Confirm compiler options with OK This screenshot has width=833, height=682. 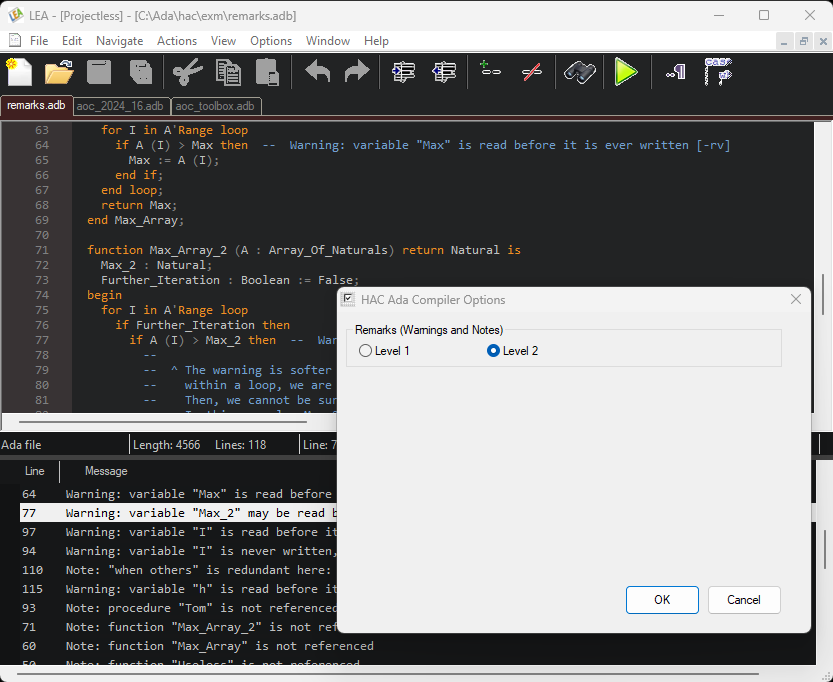click(662, 600)
